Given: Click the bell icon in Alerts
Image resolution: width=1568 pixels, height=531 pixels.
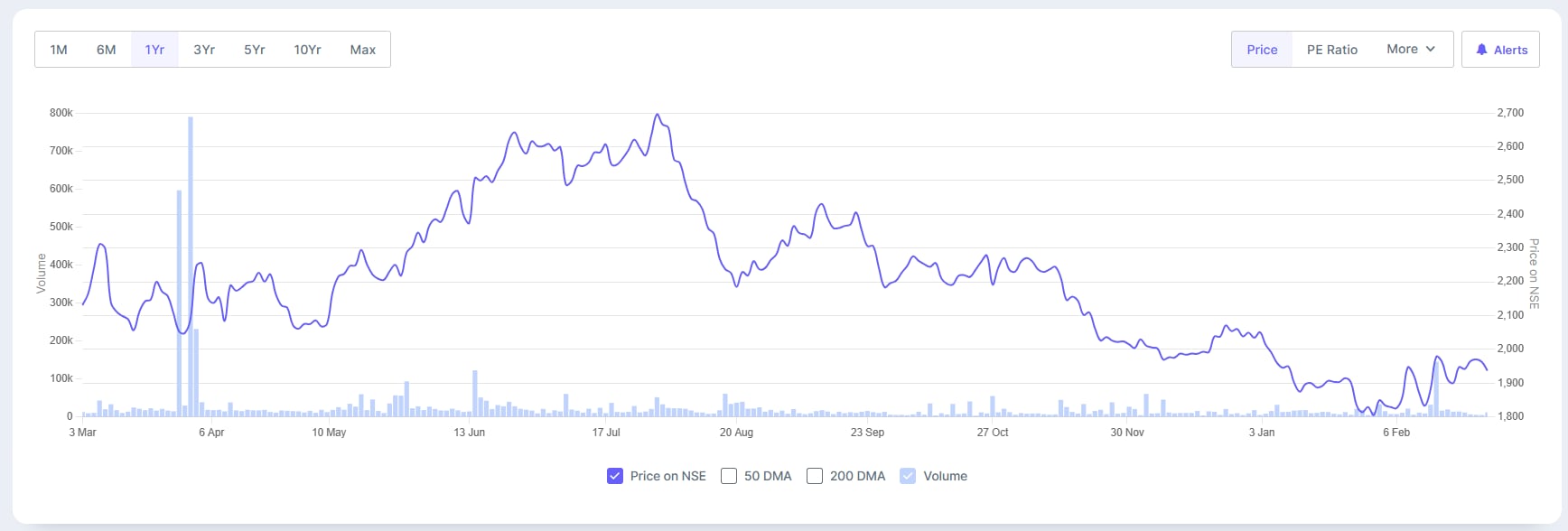Looking at the screenshot, I should (1481, 50).
